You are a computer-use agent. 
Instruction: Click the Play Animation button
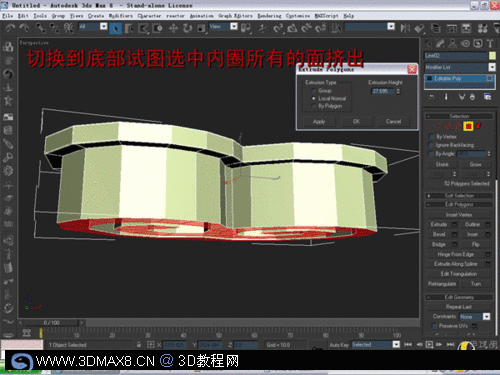point(429,344)
